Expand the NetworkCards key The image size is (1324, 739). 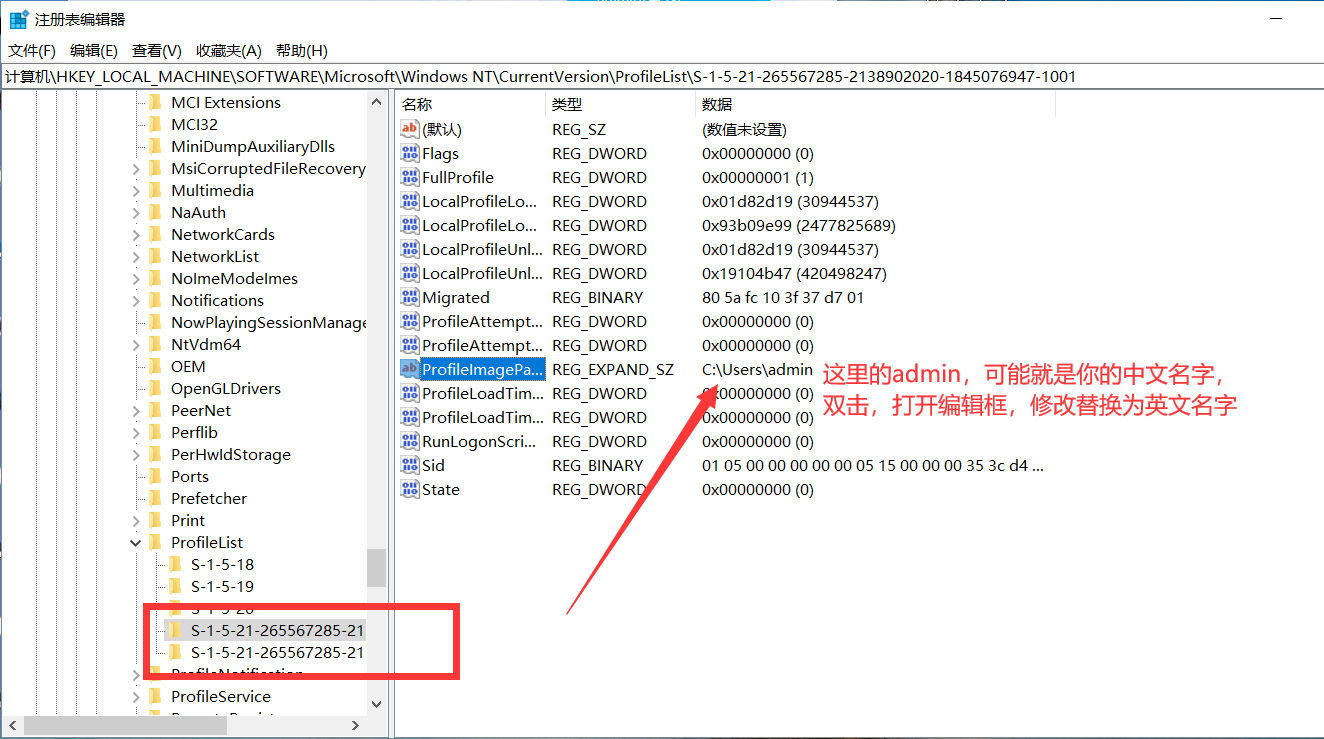tap(136, 234)
